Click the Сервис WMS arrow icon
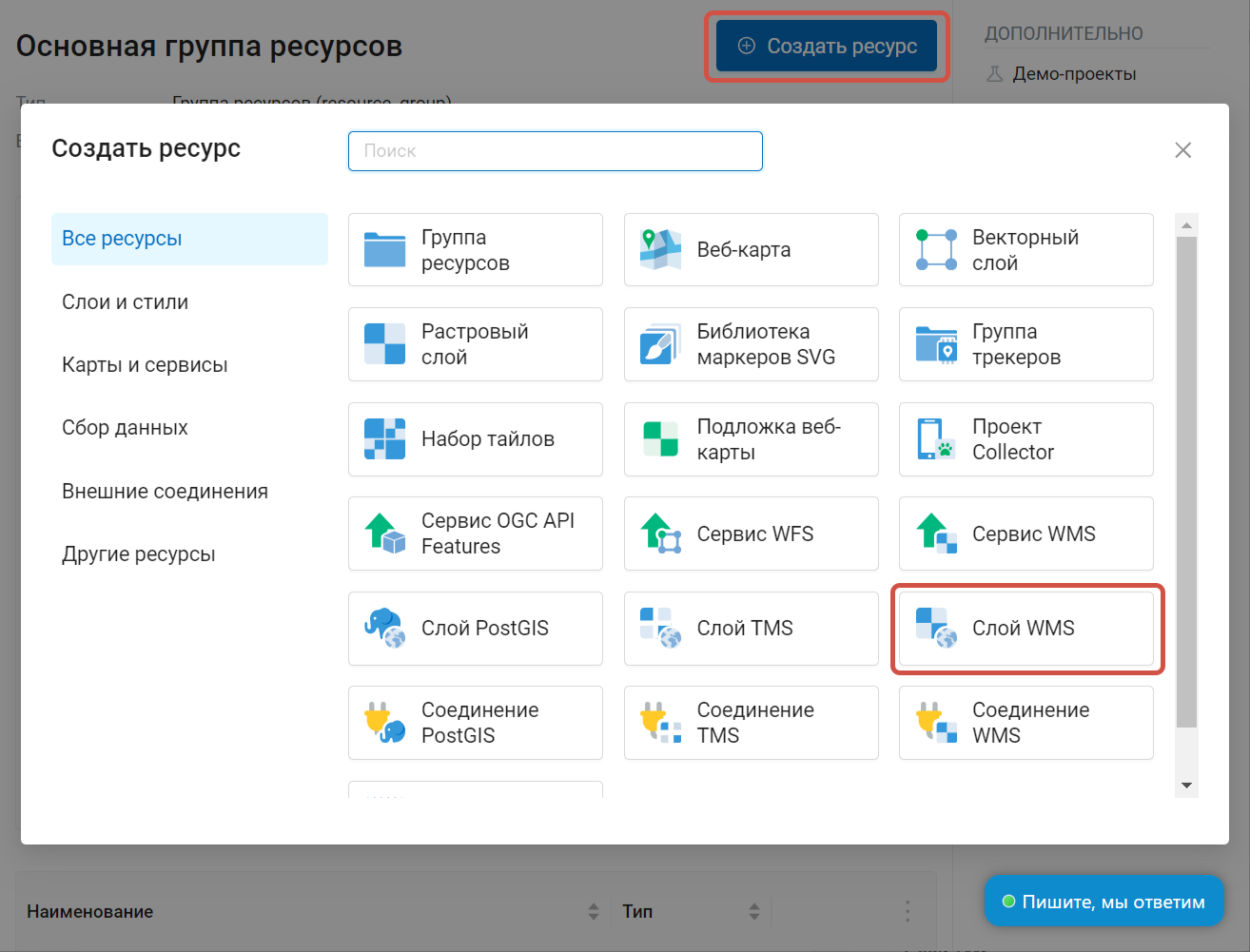This screenshot has width=1250, height=952. (x=936, y=533)
